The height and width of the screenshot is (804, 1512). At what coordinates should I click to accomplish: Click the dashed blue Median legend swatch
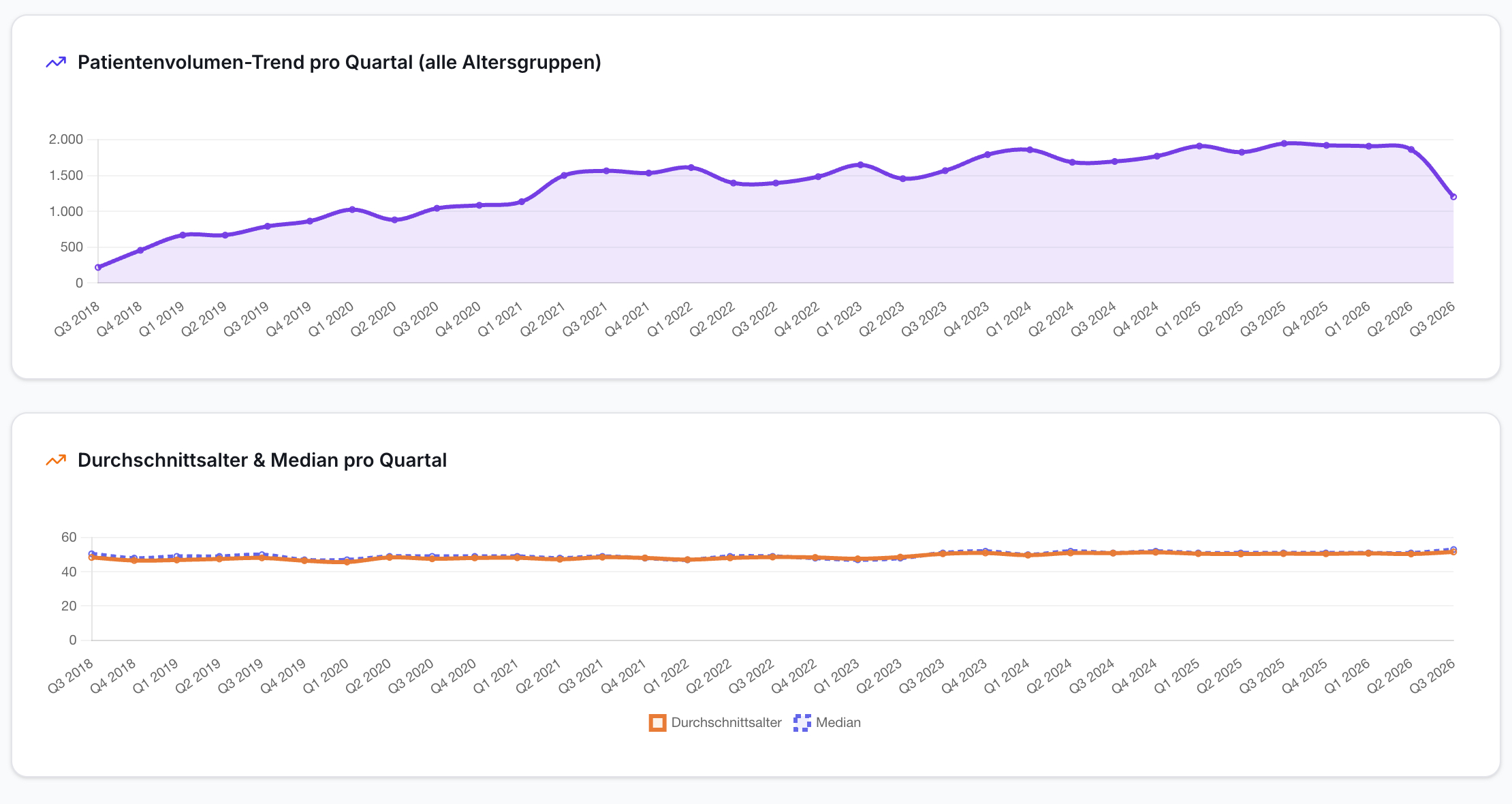click(x=802, y=723)
